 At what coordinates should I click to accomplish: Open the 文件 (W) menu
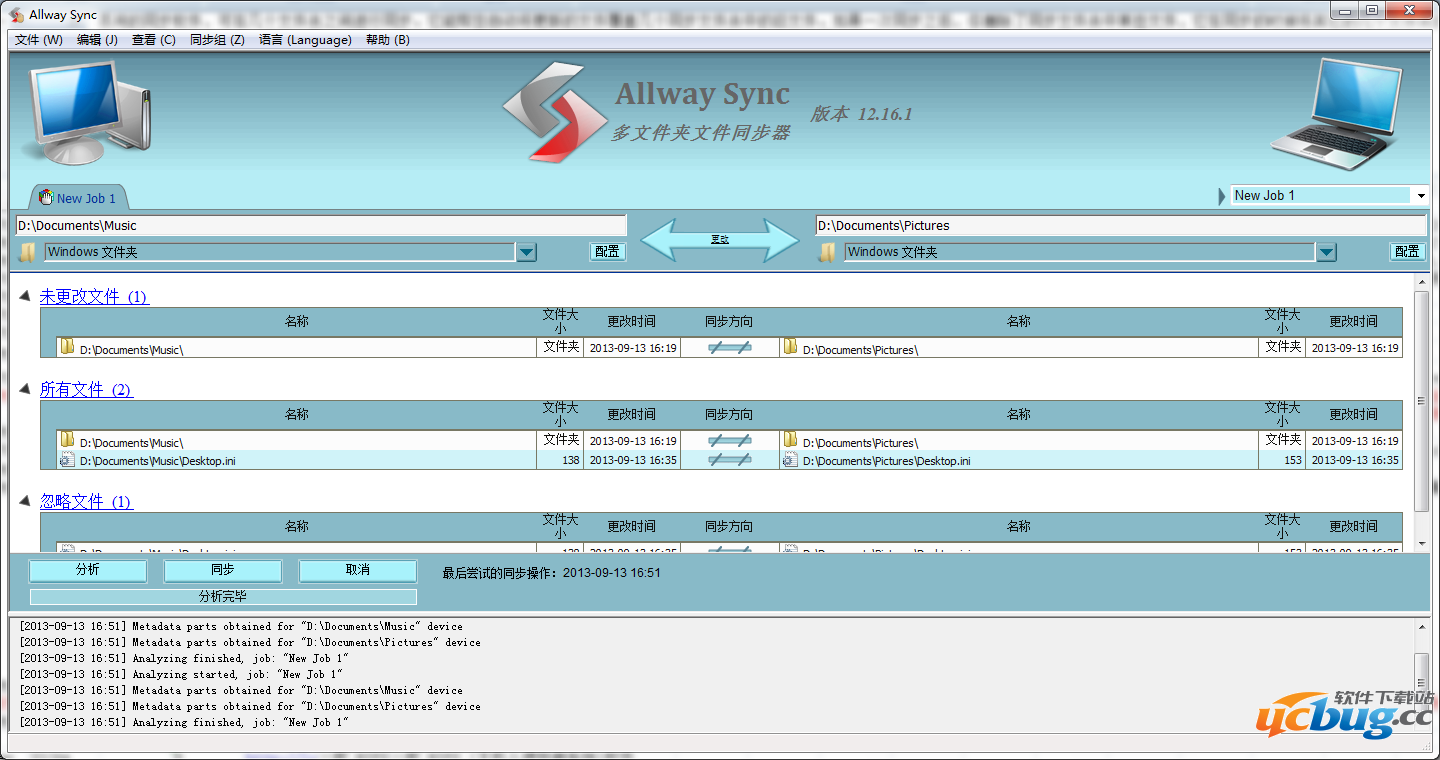tap(38, 40)
